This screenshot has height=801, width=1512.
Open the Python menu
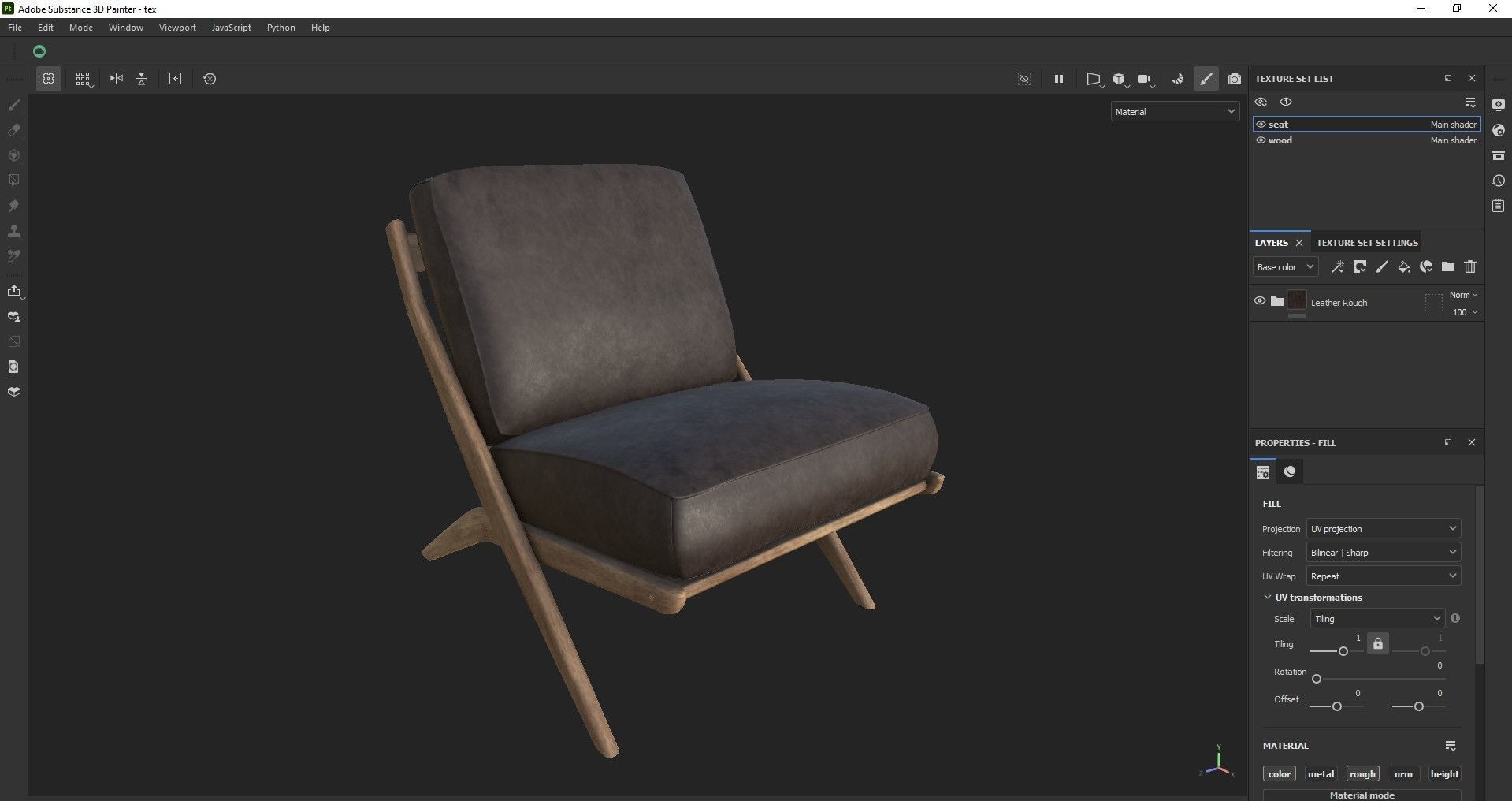point(281,28)
